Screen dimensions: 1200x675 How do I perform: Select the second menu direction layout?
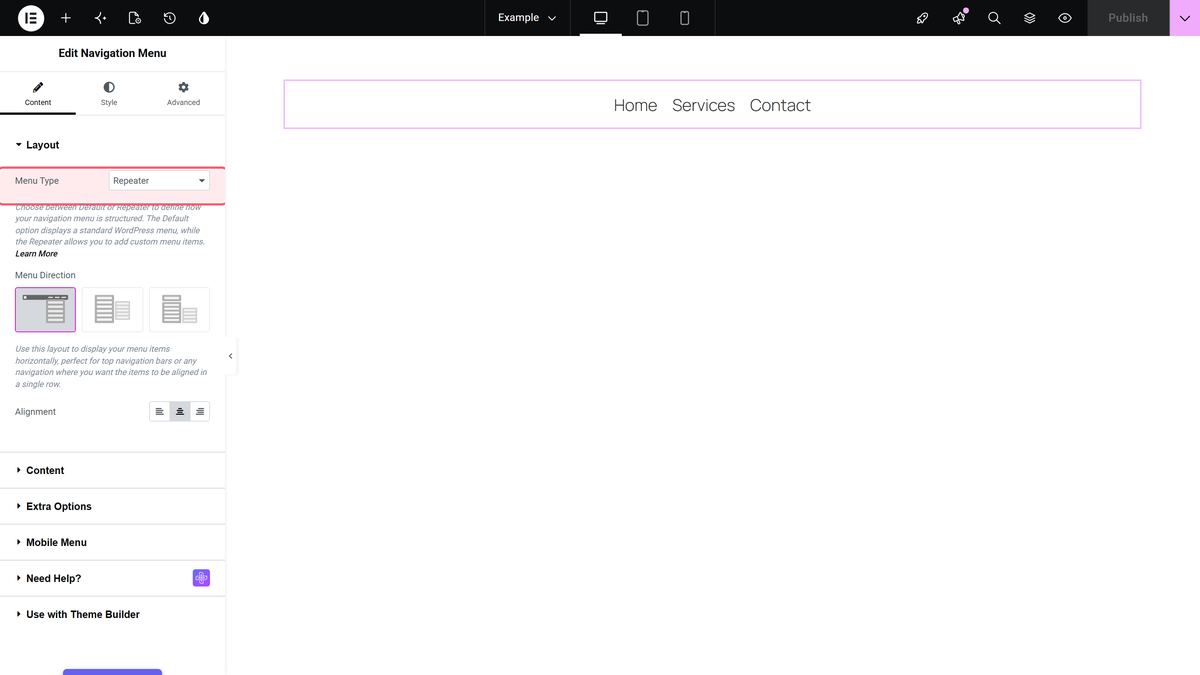point(112,310)
